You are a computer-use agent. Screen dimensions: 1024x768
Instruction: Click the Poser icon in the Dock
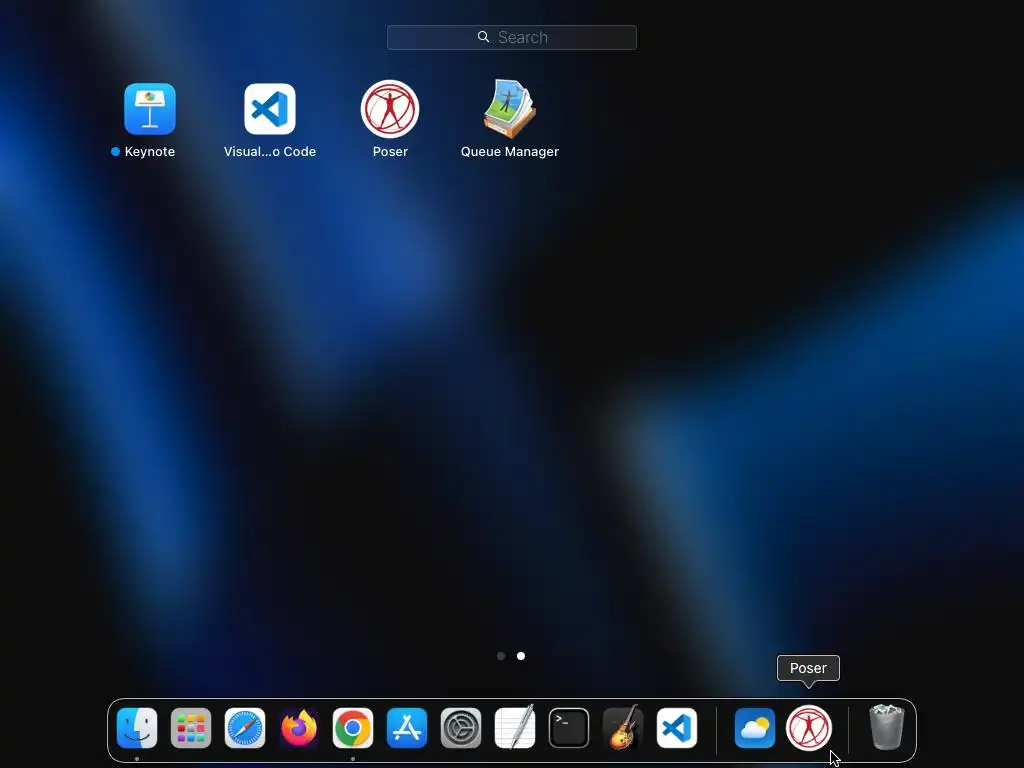point(808,728)
